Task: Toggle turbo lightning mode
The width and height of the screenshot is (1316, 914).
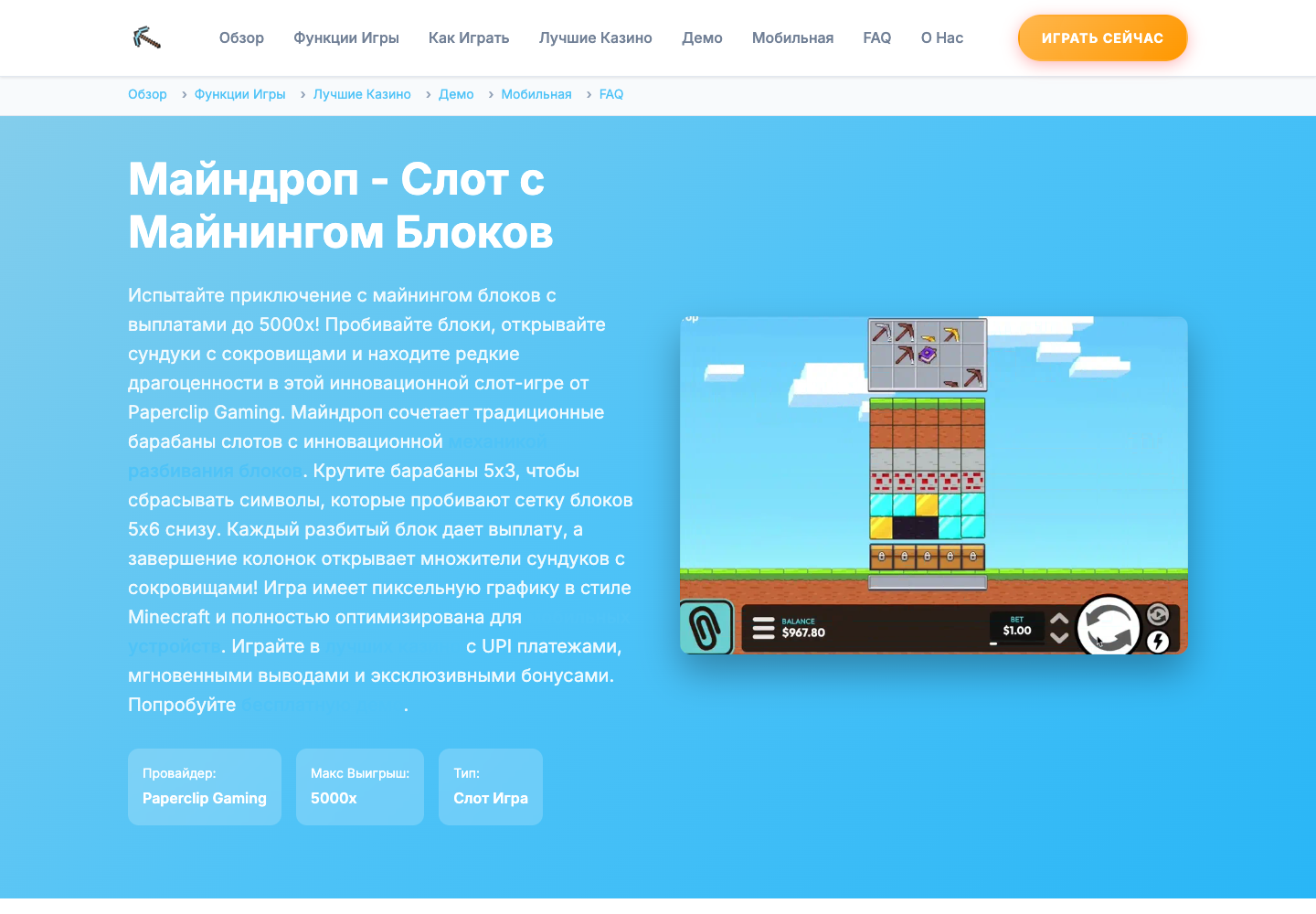Action: point(1158,642)
